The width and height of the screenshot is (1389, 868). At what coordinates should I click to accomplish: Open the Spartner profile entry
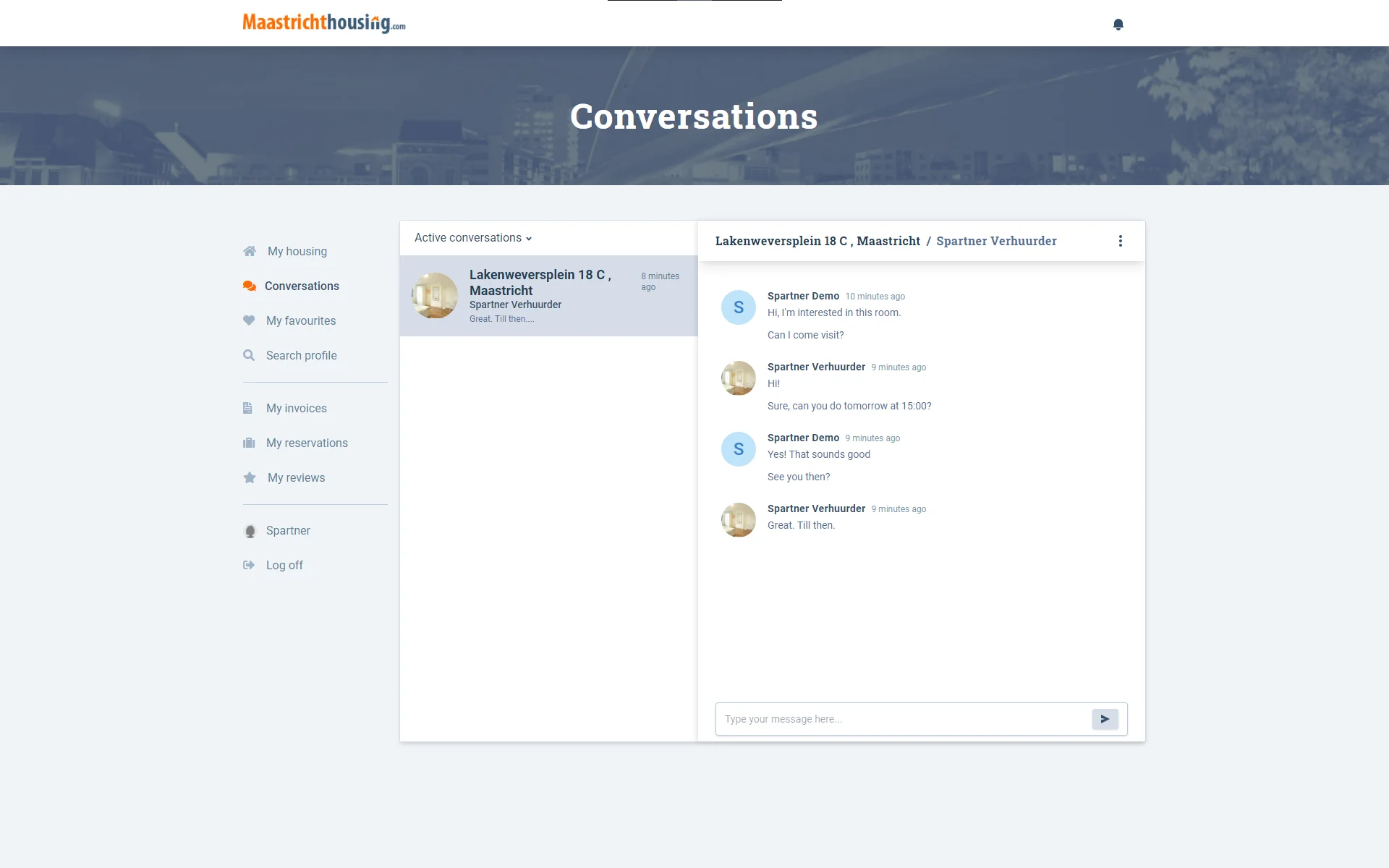[x=288, y=530]
